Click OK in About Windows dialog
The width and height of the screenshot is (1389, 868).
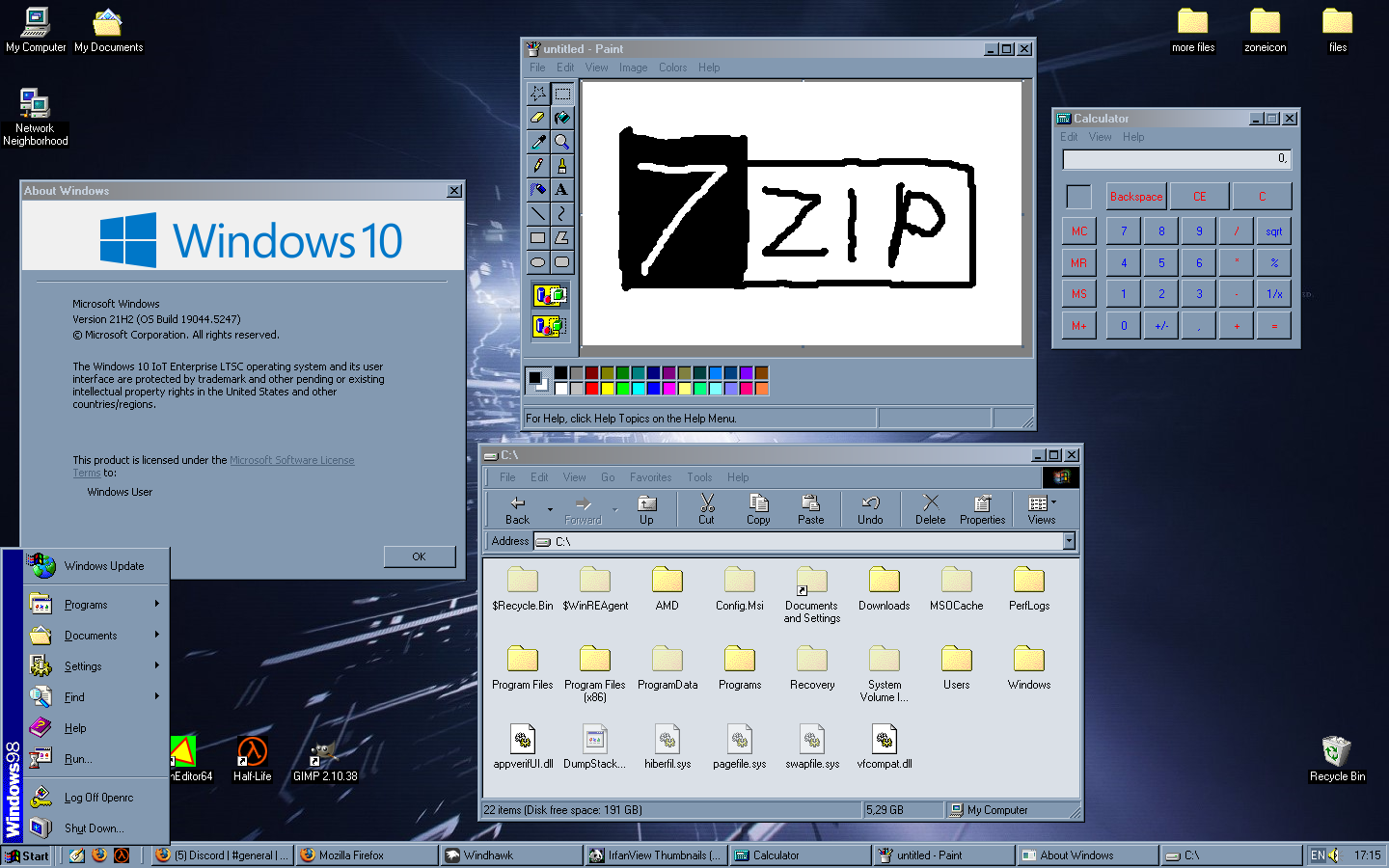[x=419, y=556]
